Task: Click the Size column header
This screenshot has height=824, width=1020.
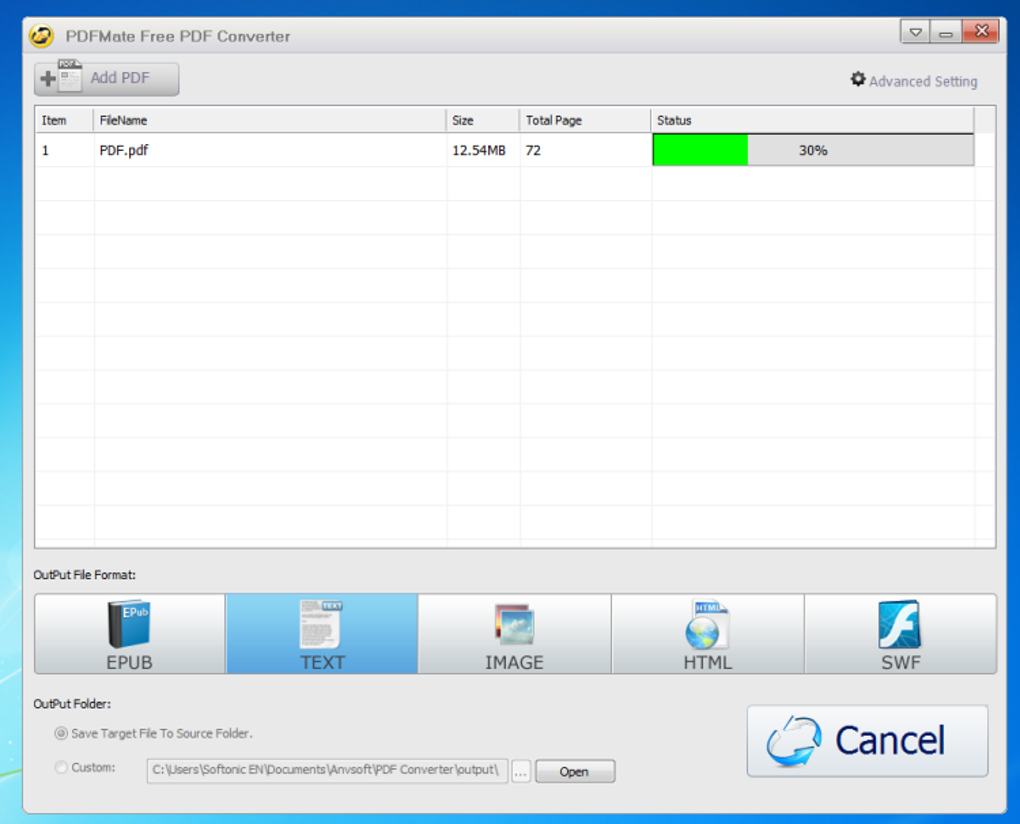Action: point(483,120)
